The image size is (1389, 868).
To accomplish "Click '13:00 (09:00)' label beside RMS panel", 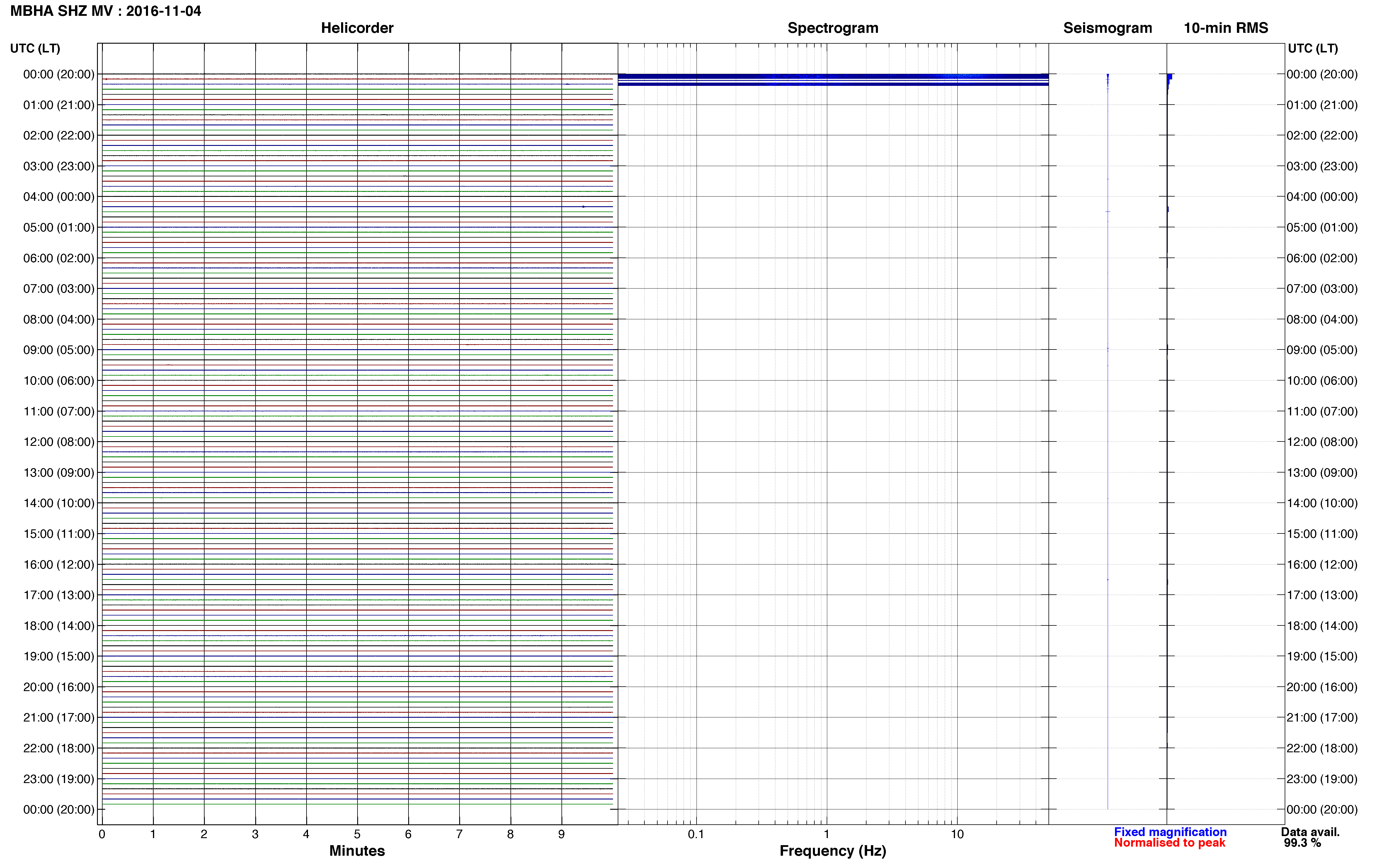I will 1322,473.
